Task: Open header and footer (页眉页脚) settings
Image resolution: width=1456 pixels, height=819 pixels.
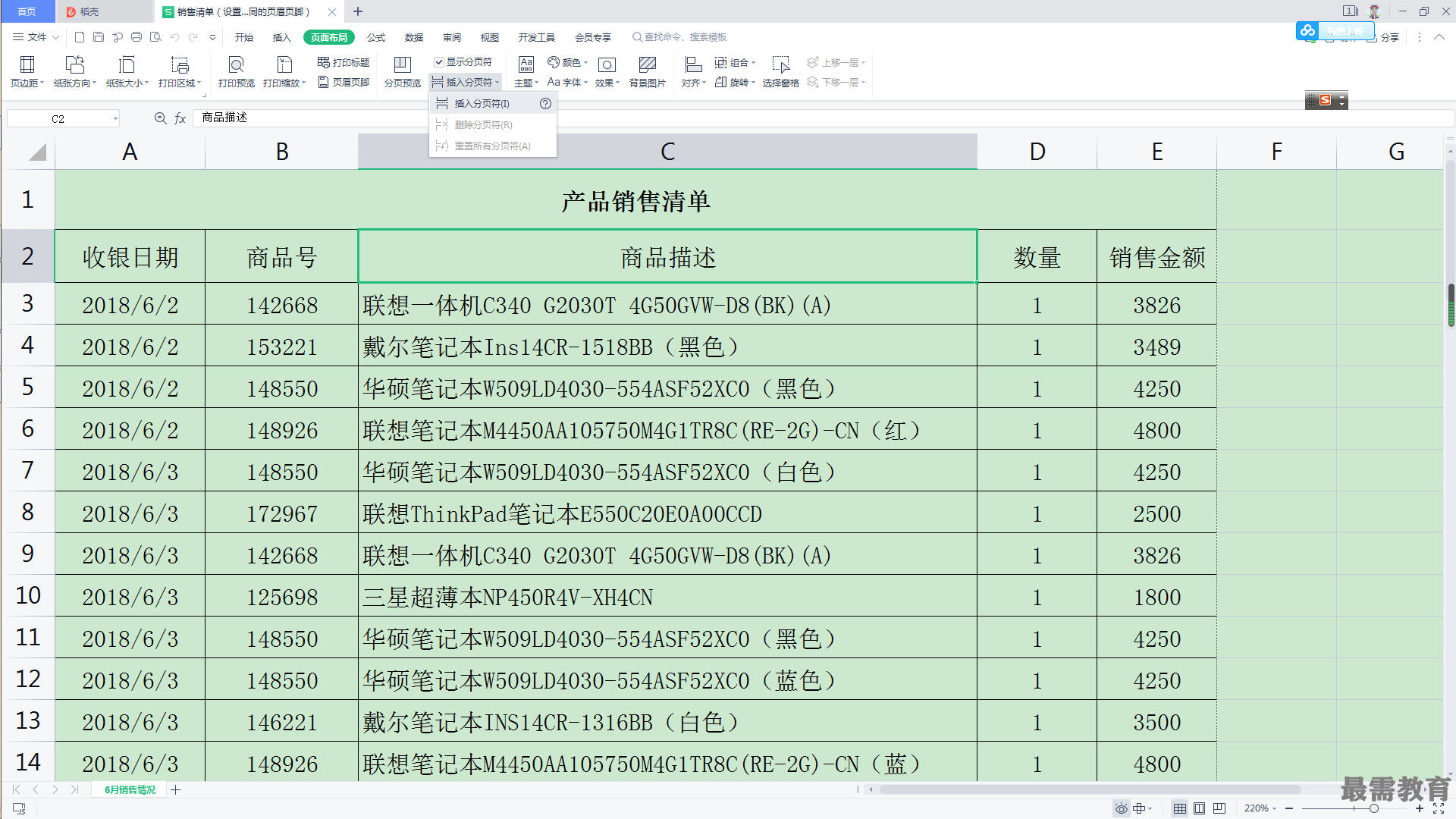Action: click(x=344, y=82)
